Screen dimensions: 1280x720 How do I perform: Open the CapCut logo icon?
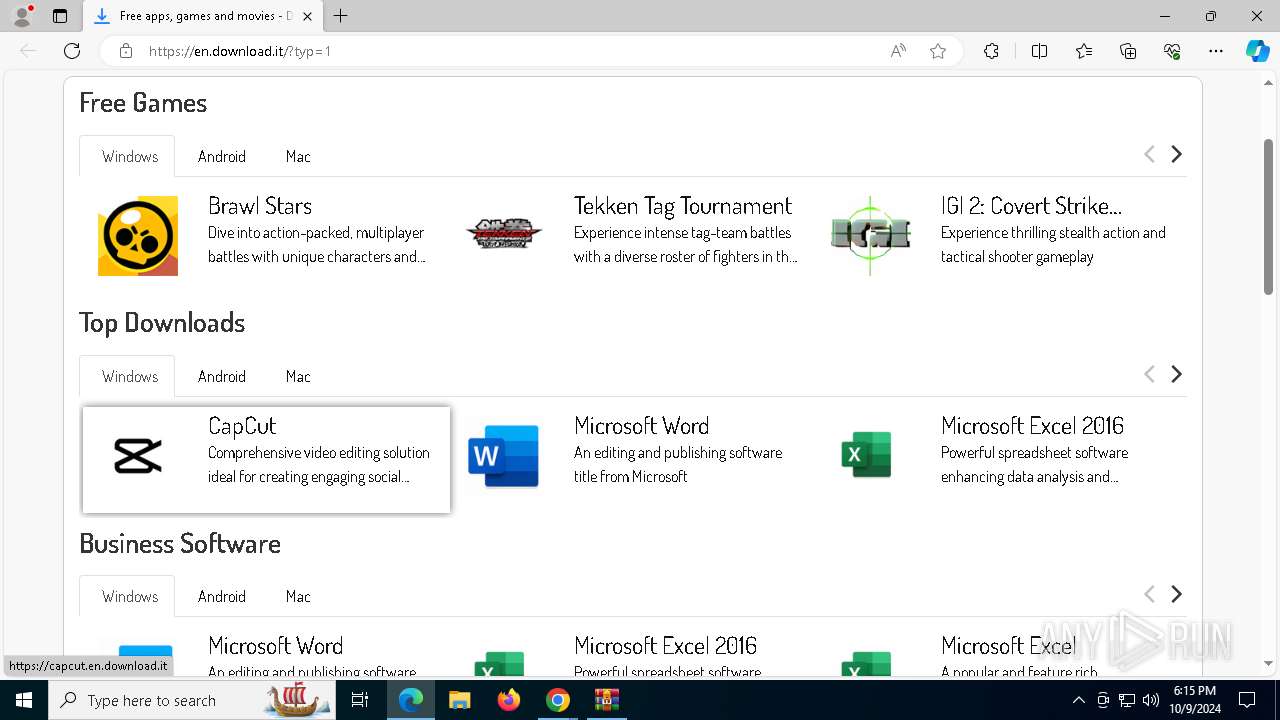[x=138, y=456]
